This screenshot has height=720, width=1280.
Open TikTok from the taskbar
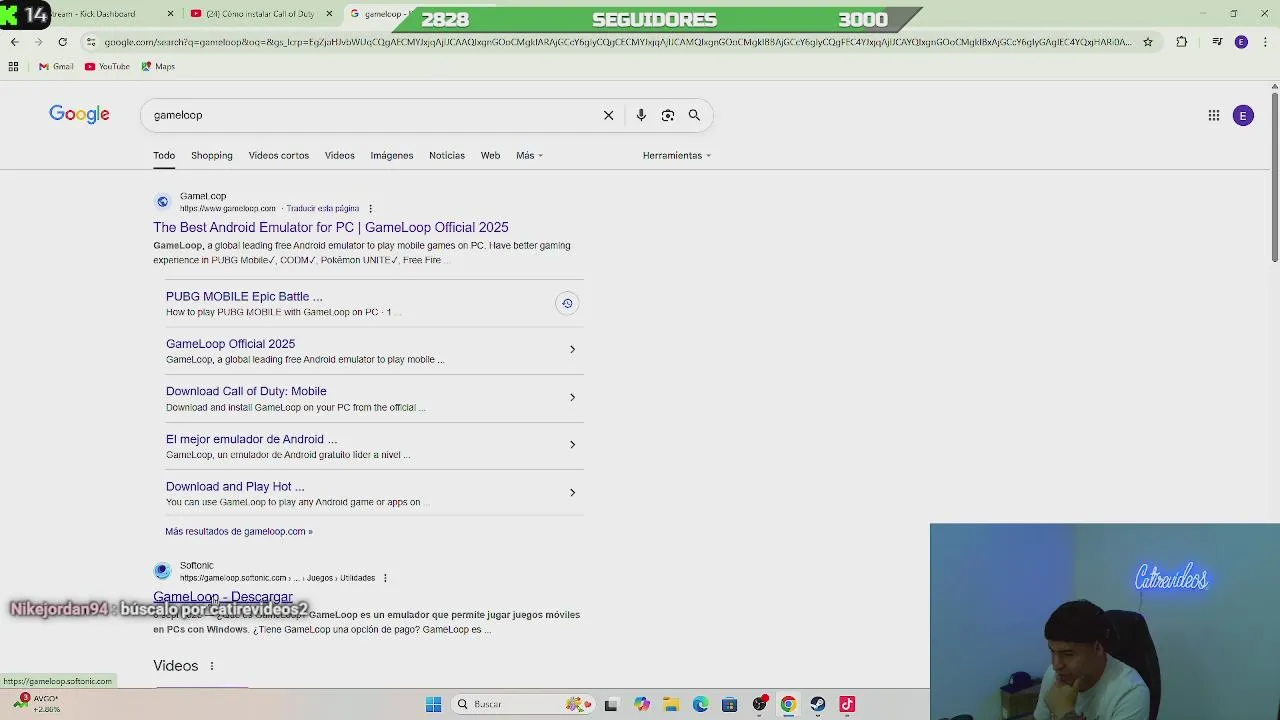coord(847,704)
